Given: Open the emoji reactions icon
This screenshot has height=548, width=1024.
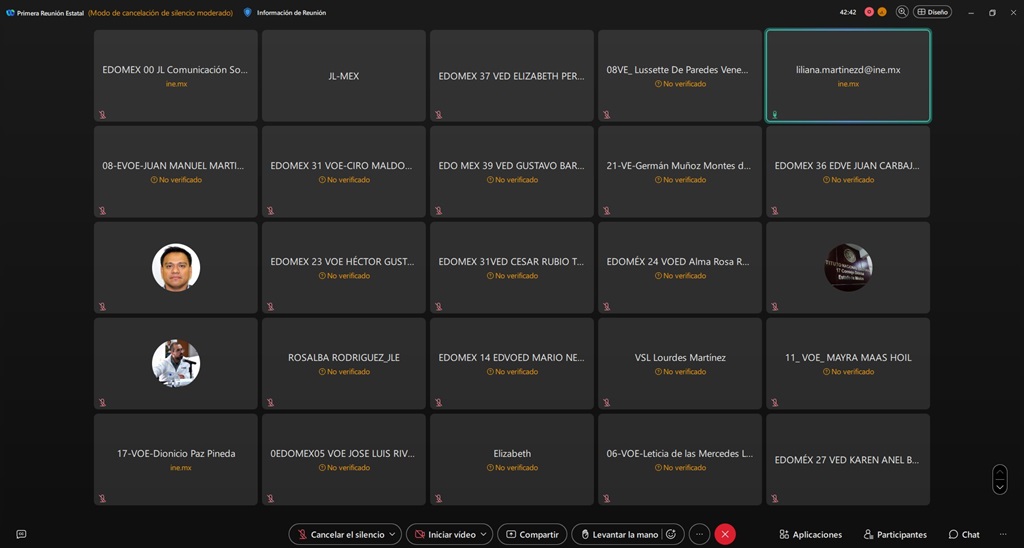Looking at the screenshot, I should click(x=671, y=534).
